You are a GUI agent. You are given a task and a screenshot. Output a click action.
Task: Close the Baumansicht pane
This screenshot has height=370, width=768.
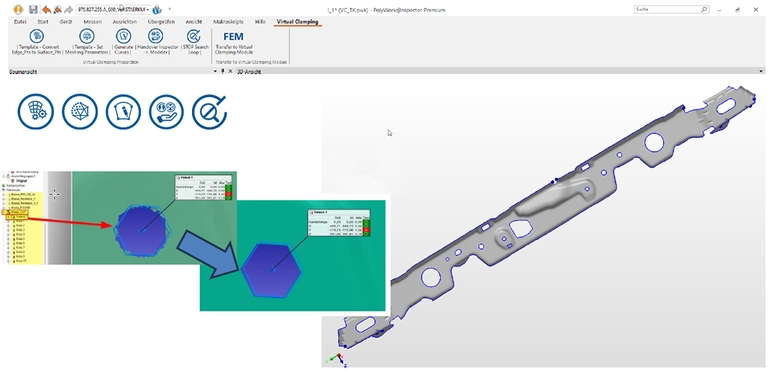pyautogui.click(x=230, y=72)
